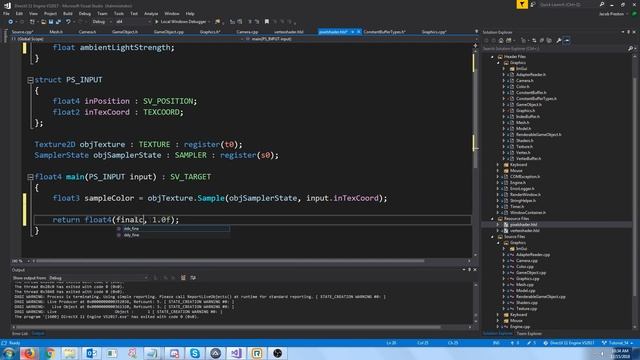Image resolution: width=640 pixels, height=360 pixels.
Task: Open the Debug menu
Action: [84, 13]
